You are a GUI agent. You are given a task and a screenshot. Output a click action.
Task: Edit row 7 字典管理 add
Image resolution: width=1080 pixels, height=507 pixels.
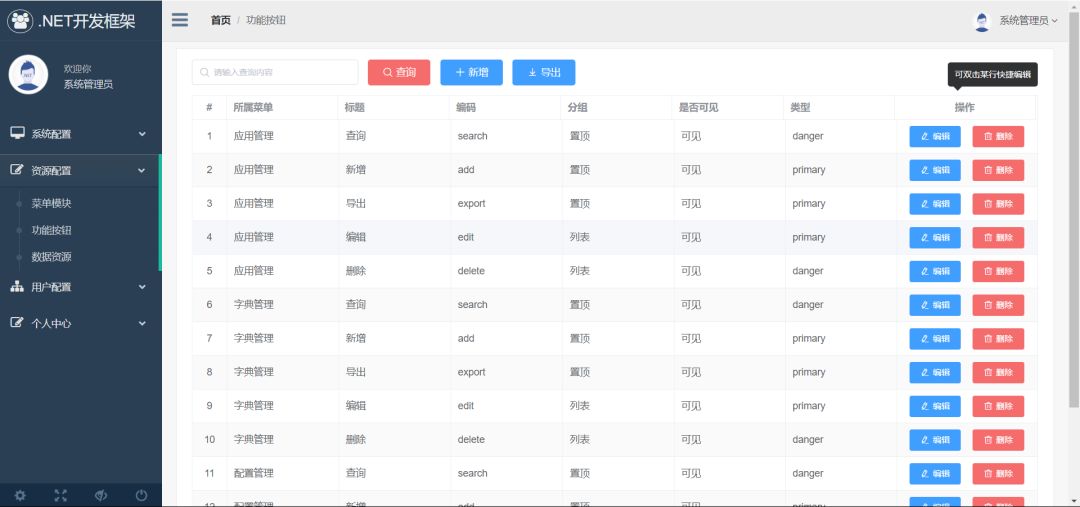pos(935,339)
